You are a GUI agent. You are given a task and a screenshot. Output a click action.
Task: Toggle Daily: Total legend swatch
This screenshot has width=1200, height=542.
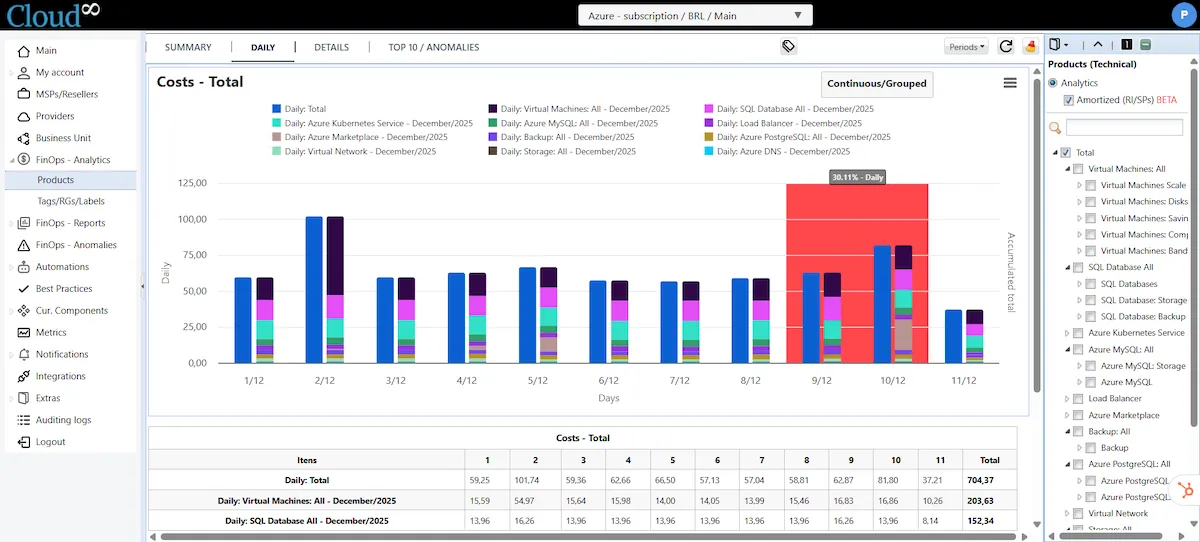(277, 109)
